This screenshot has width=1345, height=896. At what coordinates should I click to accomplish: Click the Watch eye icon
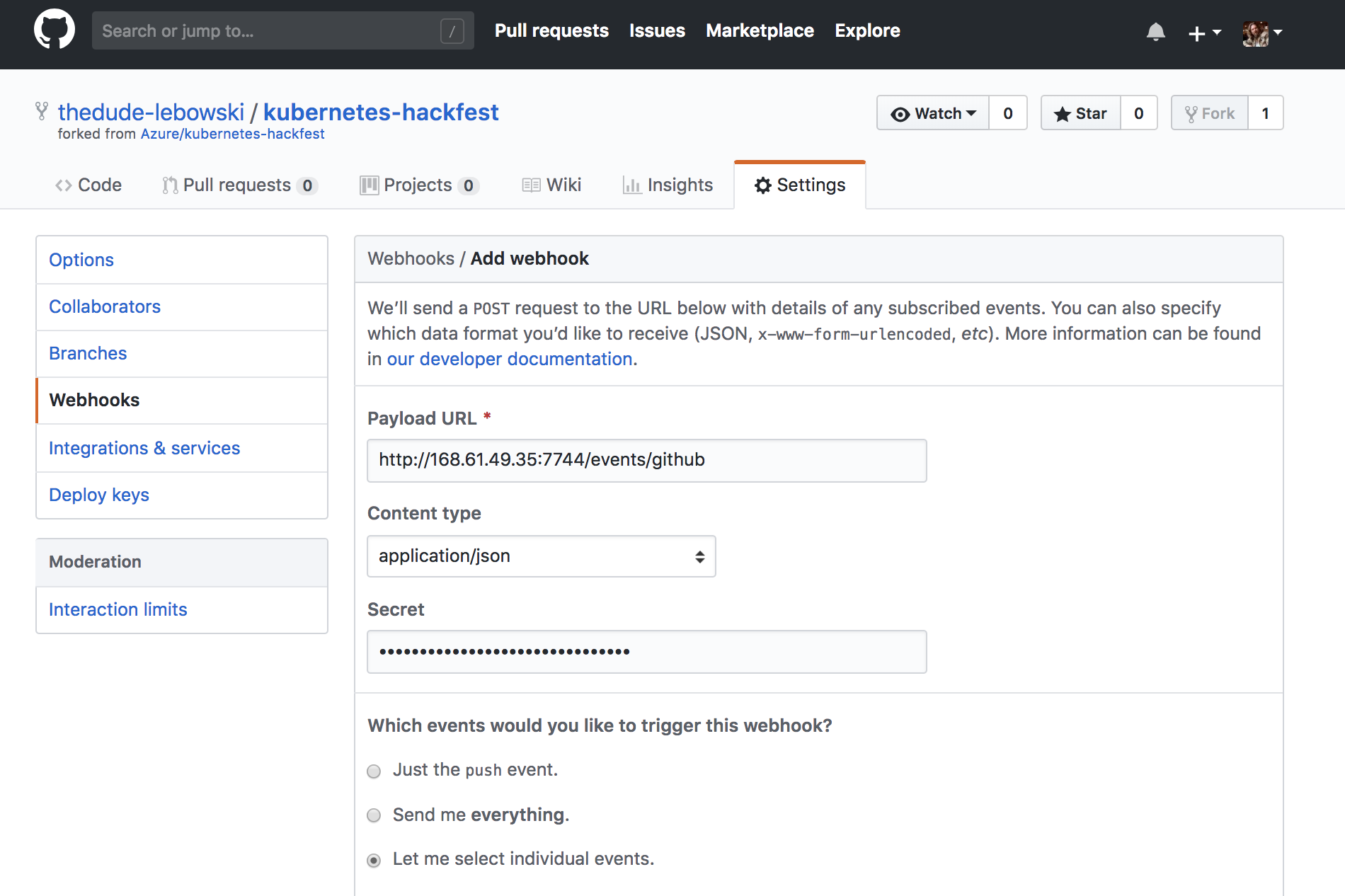click(900, 114)
